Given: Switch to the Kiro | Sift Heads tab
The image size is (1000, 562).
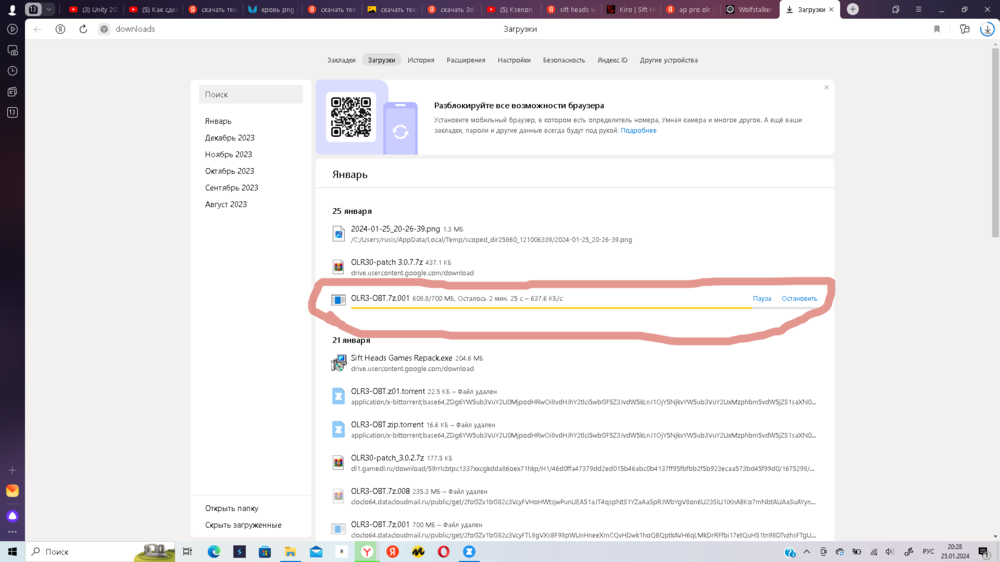Looking at the screenshot, I should click(630, 10).
